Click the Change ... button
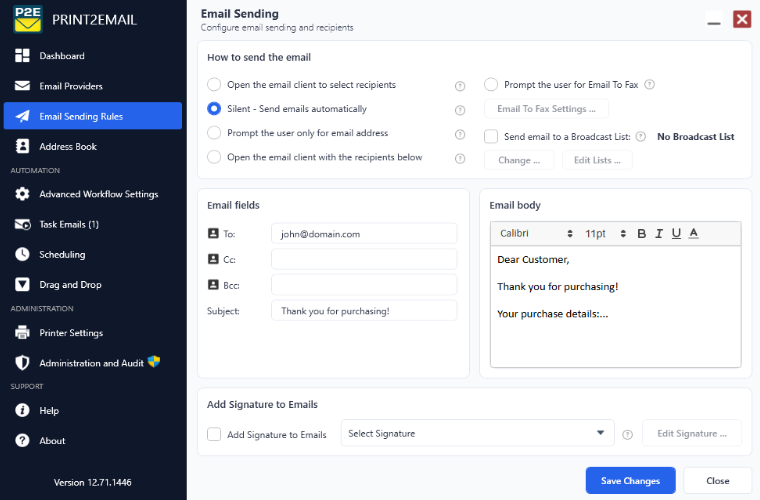760x500 pixels. tap(519, 160)
